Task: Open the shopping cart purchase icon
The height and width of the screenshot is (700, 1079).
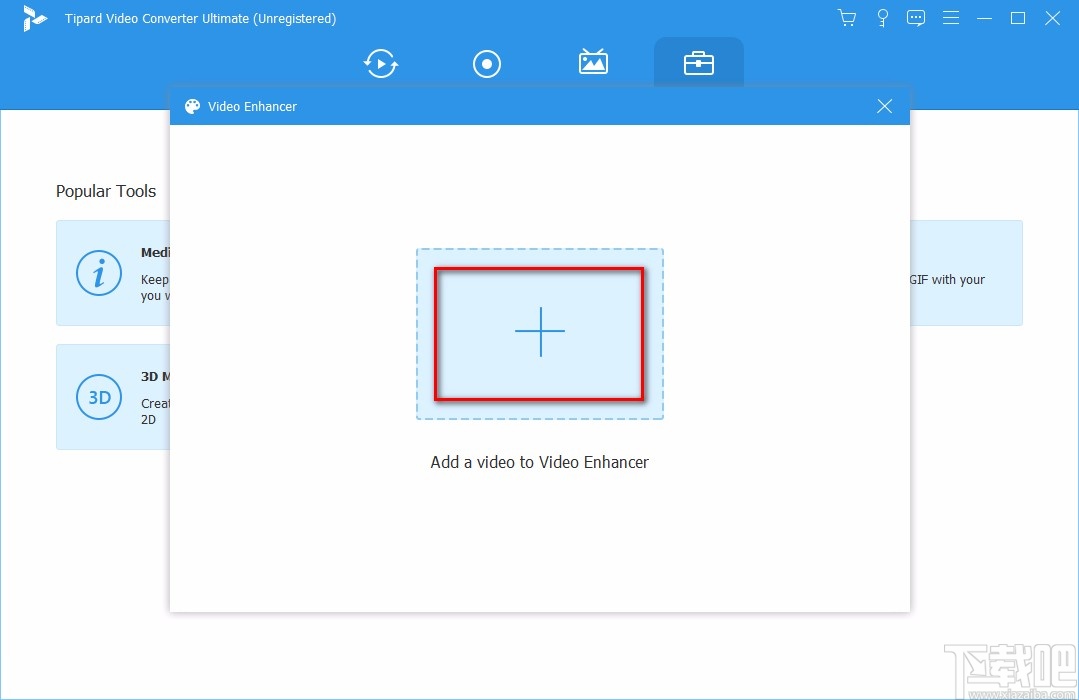Action: click(x=846, y=18)
